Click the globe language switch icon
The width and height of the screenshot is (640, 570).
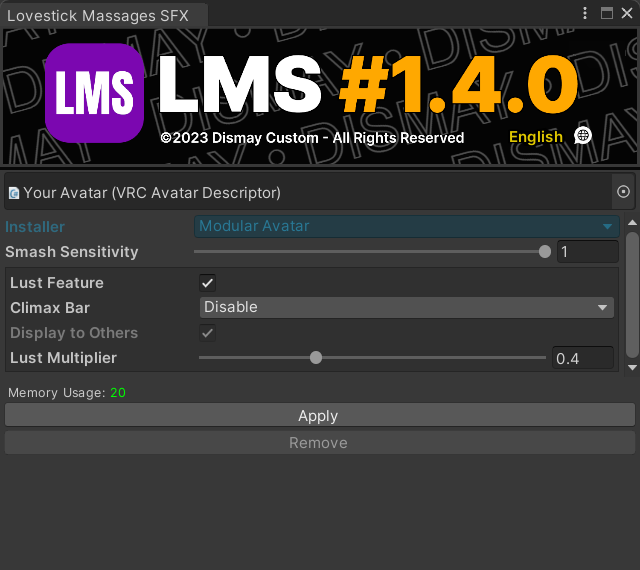tap(582, 136)
